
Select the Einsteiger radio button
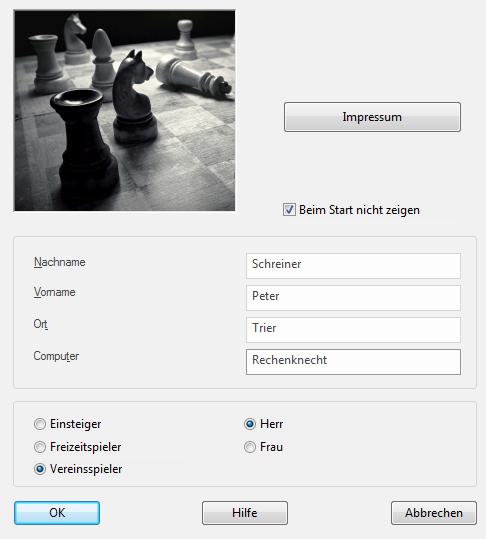pos(40,424)
